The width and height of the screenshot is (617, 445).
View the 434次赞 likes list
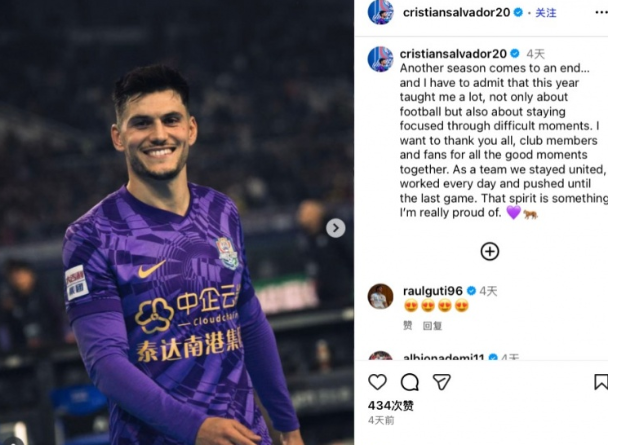(x=390, y=406)
